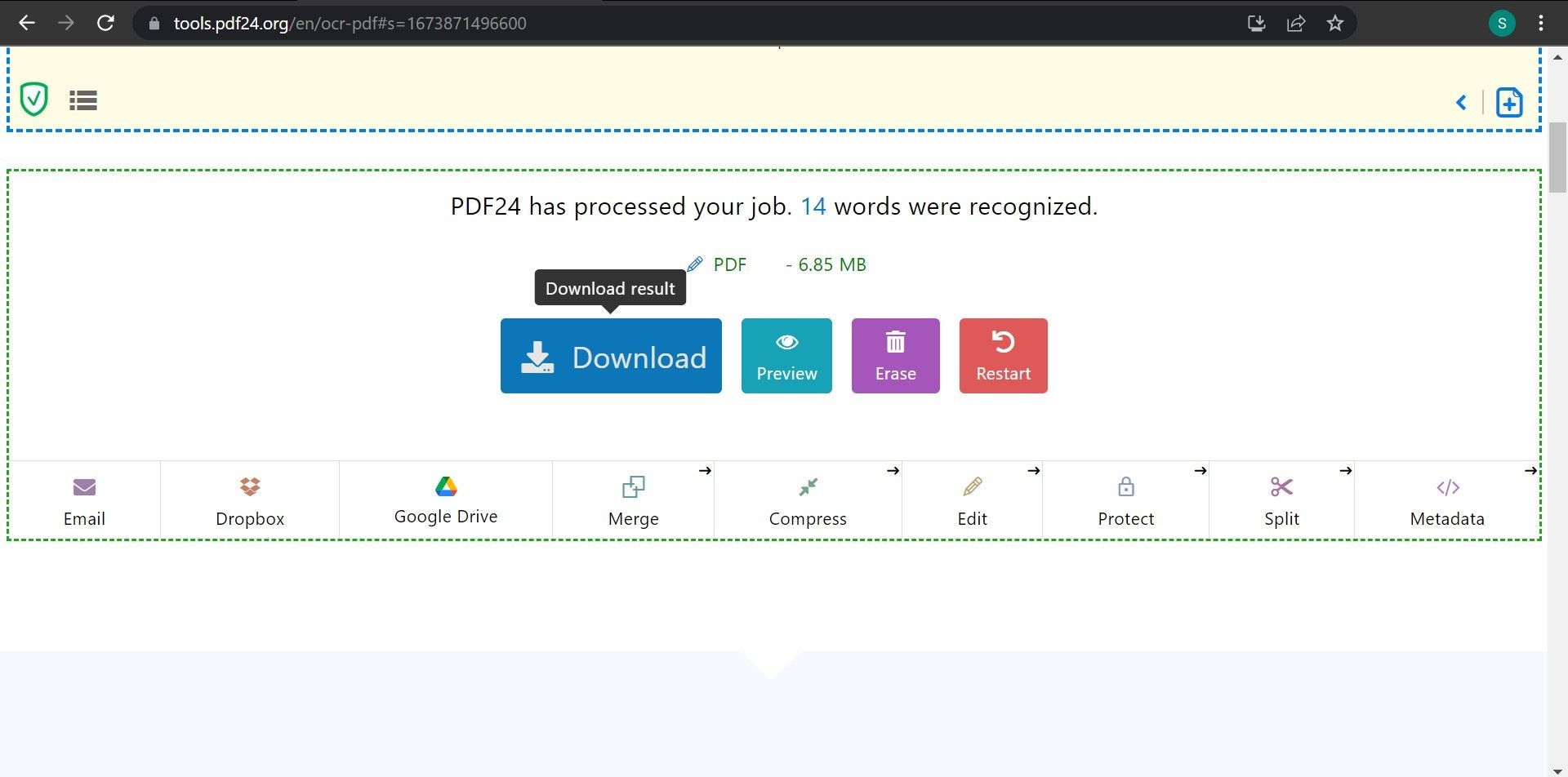Restart the OCR job
The height and width of the screenshot is (777, 1568).
pyautogui.click(x=1003, y=356)
